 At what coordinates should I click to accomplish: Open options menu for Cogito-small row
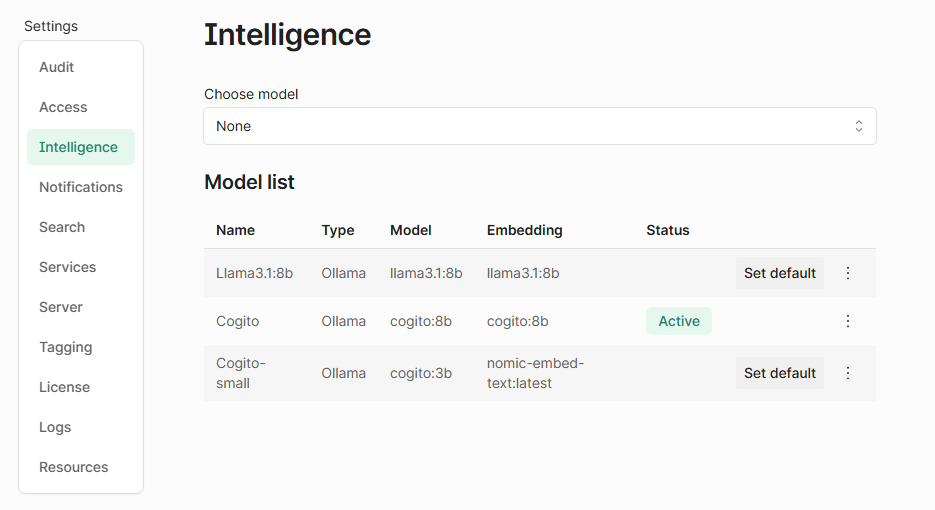[x=848, y=373]
